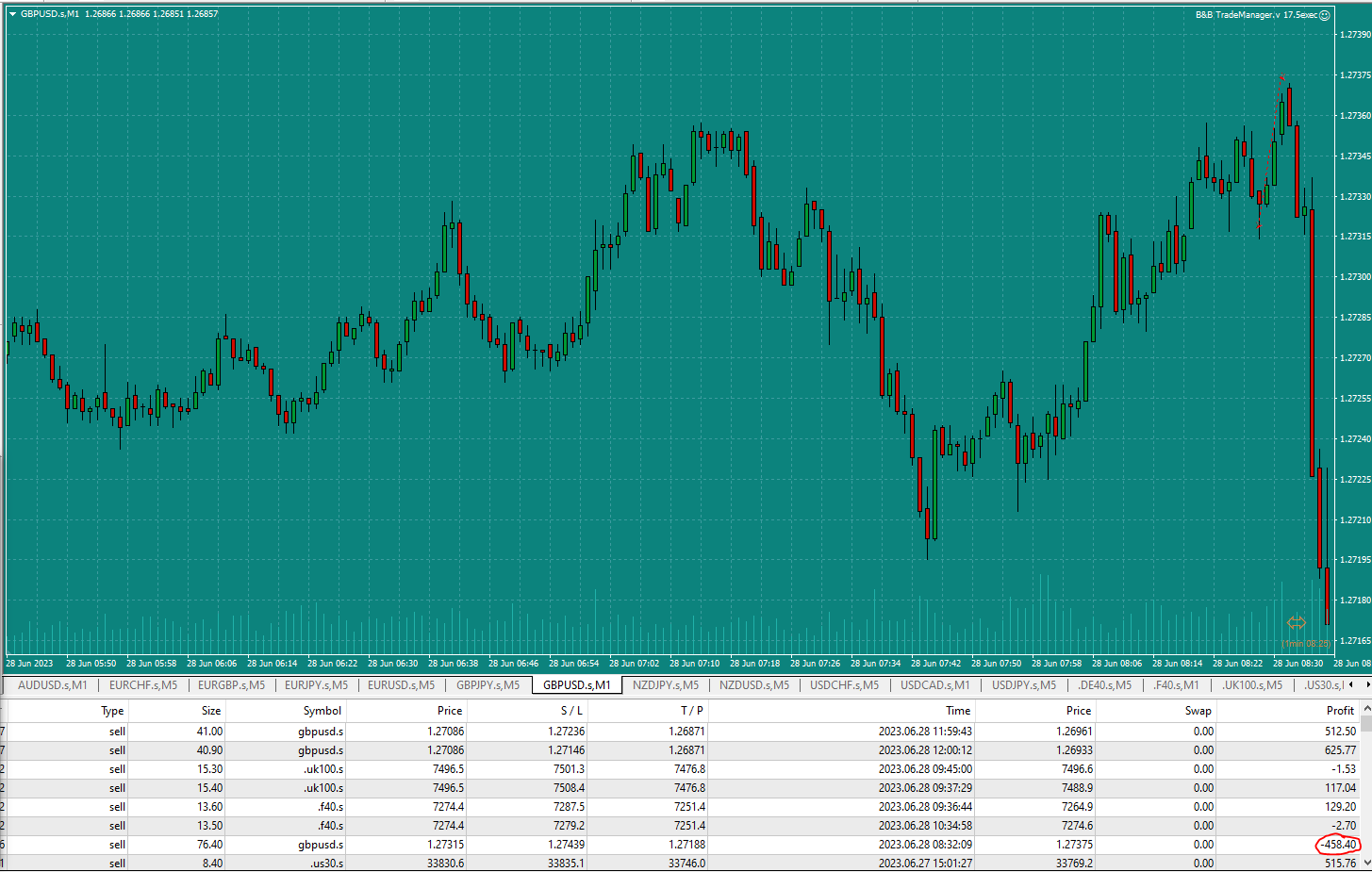Open the .UK100.s,M5 chart tab
Image resolution: width=1372 pixels, height=872 pixels.
[x=1252, y=685]
